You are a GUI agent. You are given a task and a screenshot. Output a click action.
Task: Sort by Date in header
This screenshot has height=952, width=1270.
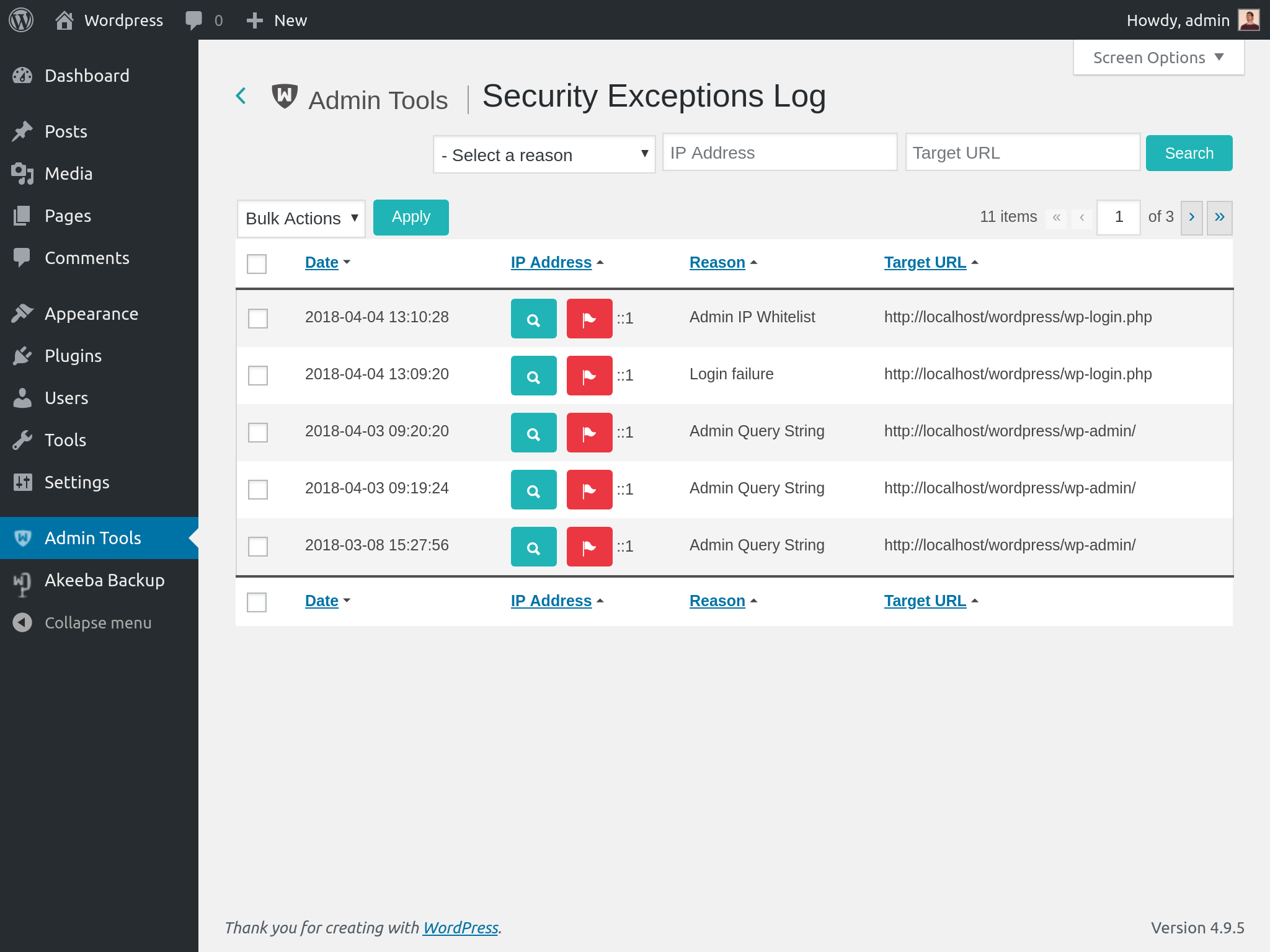point(322,263)
